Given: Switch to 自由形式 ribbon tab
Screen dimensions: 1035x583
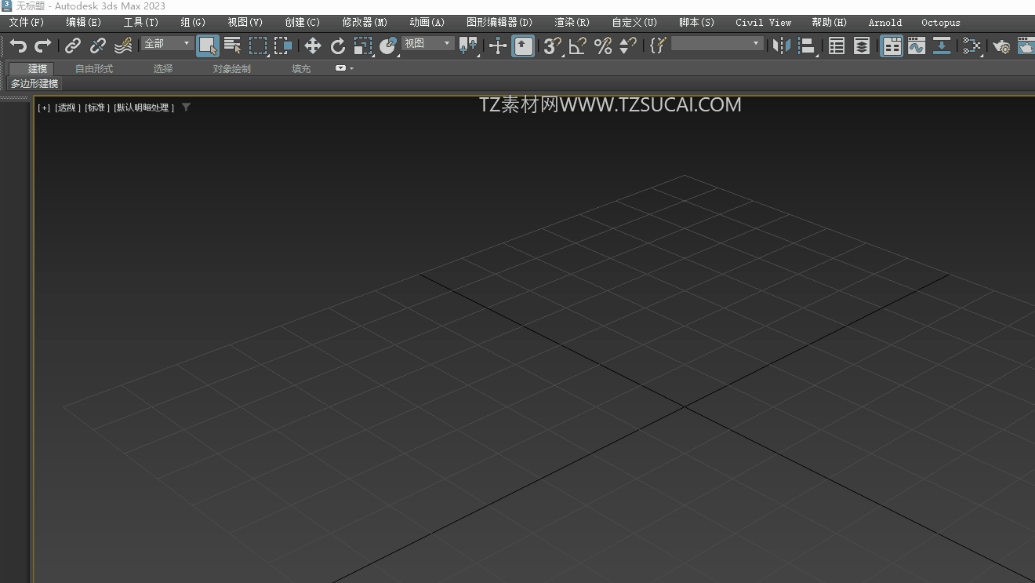Looking at the screenshot, I should [94, 69].
